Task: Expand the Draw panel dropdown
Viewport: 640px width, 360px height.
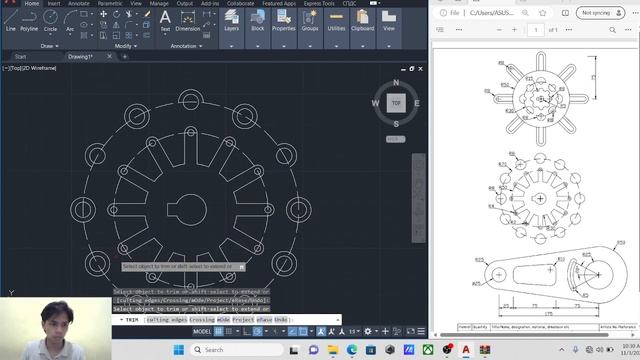Action: [x=49, y=46]
